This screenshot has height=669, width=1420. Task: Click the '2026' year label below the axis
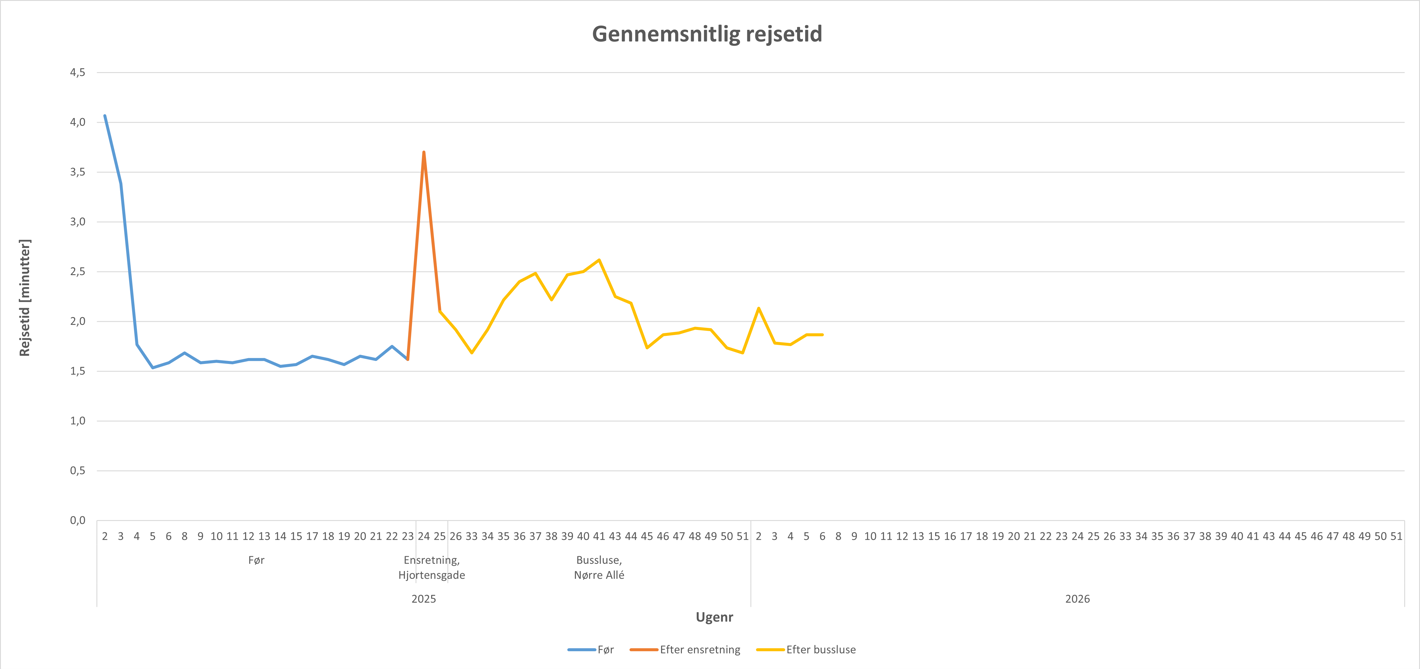pos(1077,599)
